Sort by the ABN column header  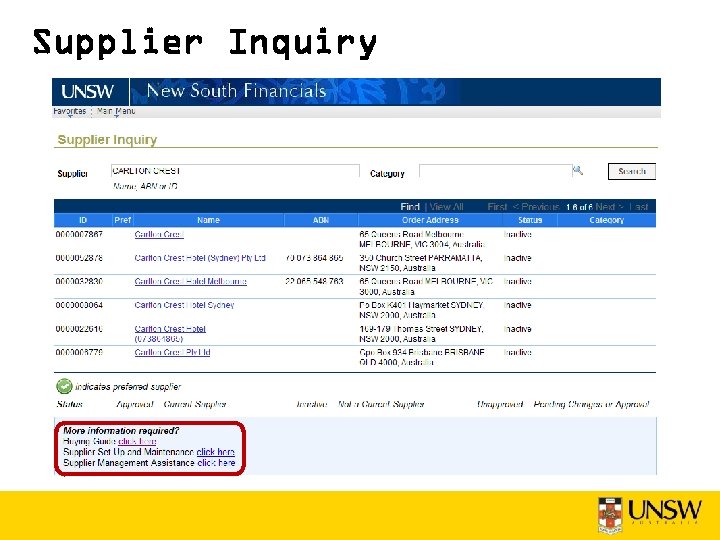321,220
